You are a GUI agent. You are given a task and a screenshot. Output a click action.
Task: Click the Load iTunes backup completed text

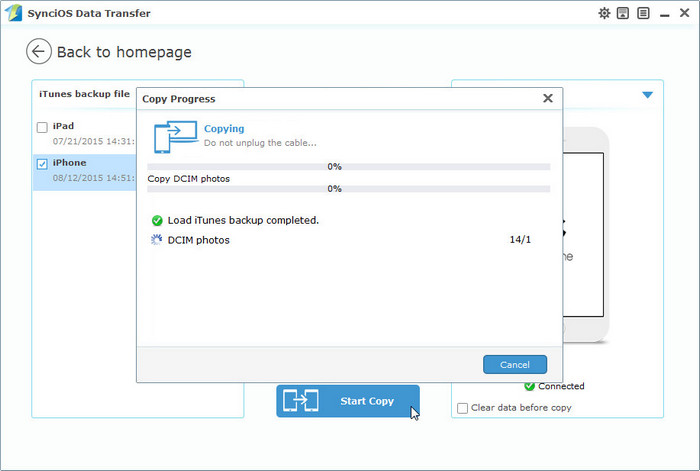coord(243,220)
